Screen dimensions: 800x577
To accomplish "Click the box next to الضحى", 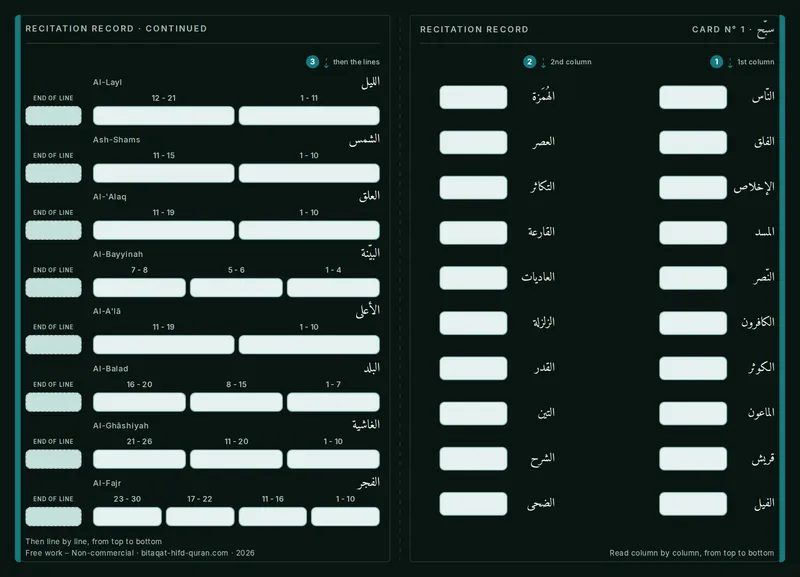I will pos(473,504).
